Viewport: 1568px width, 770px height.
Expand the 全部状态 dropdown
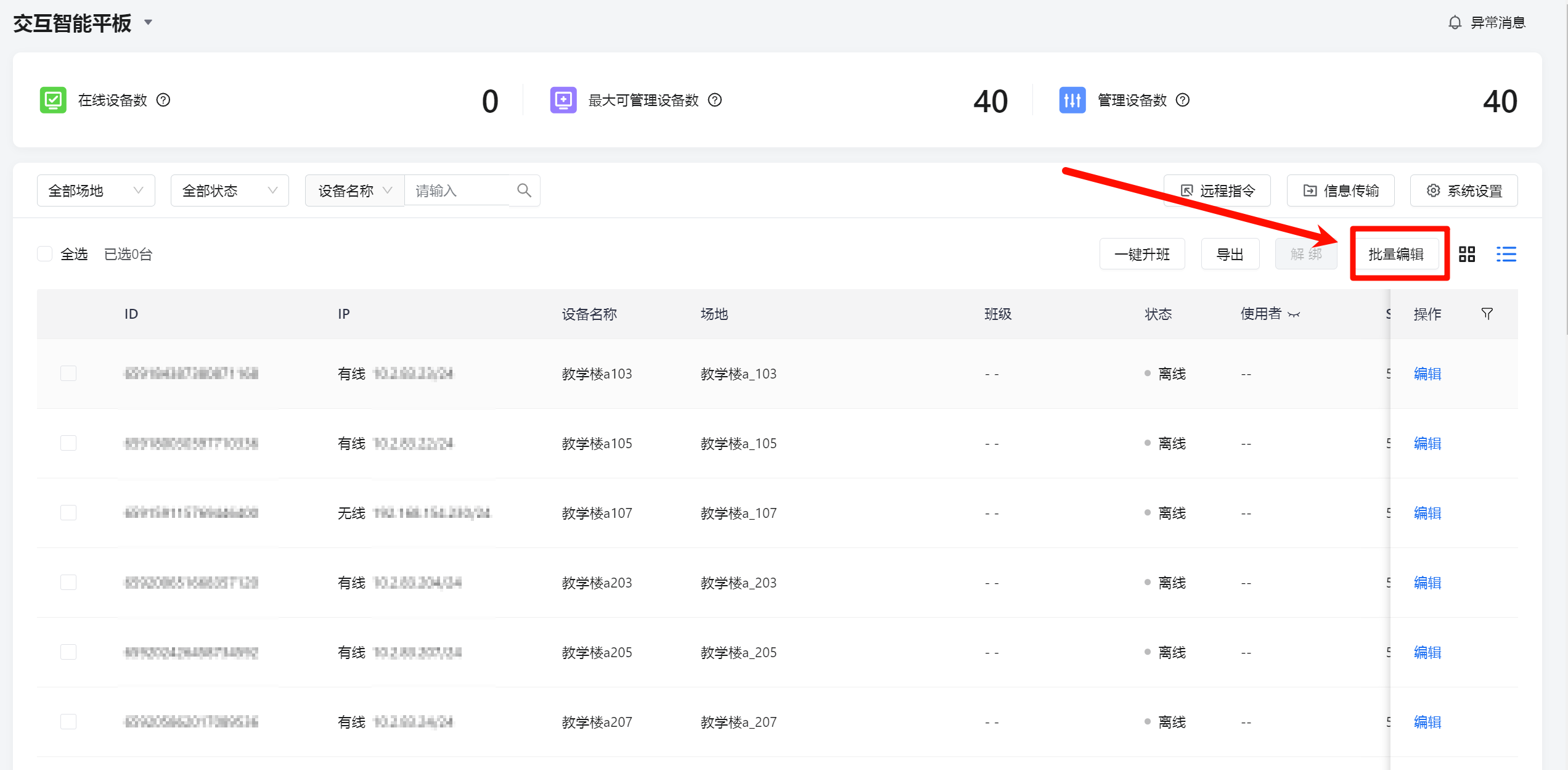tap(229, 190)
